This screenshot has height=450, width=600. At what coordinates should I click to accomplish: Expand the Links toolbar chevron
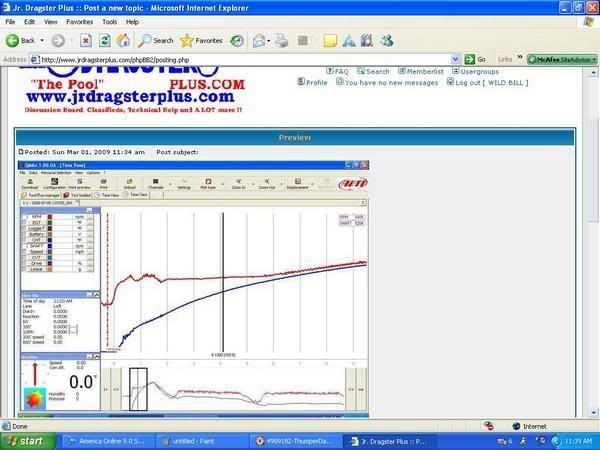tap(520, 58)
